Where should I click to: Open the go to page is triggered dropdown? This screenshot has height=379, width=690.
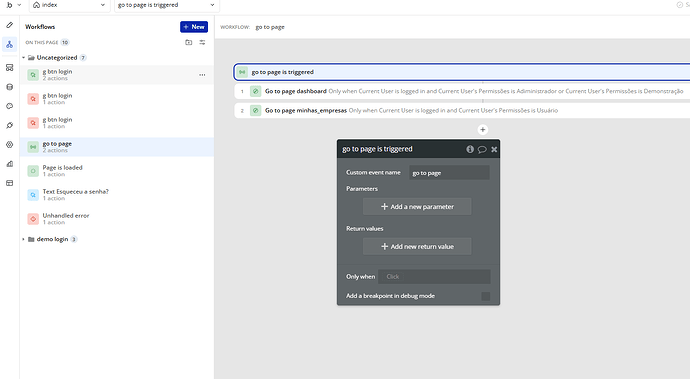click(167, 5)
